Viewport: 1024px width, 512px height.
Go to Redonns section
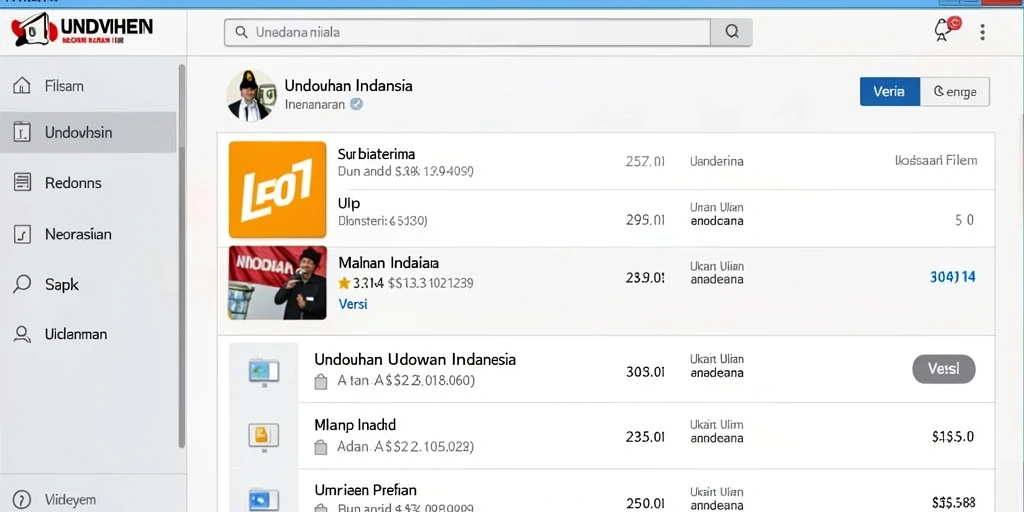click(88, 182)
